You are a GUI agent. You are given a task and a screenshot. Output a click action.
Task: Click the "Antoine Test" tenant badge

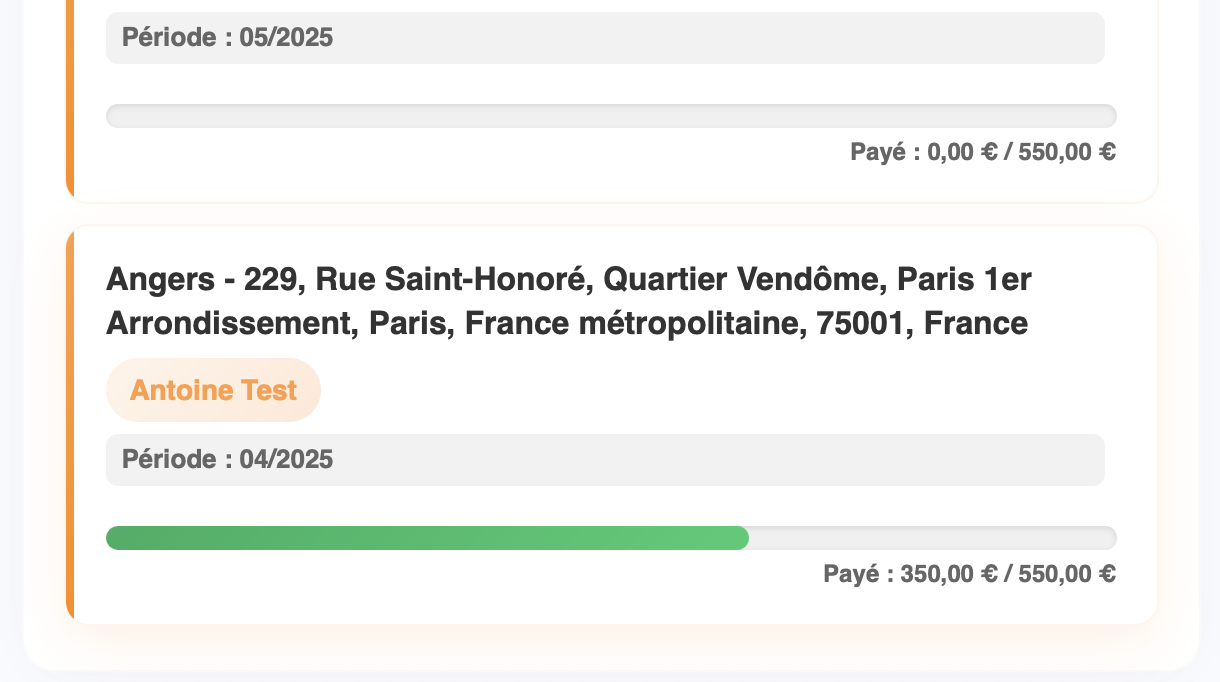213,390
